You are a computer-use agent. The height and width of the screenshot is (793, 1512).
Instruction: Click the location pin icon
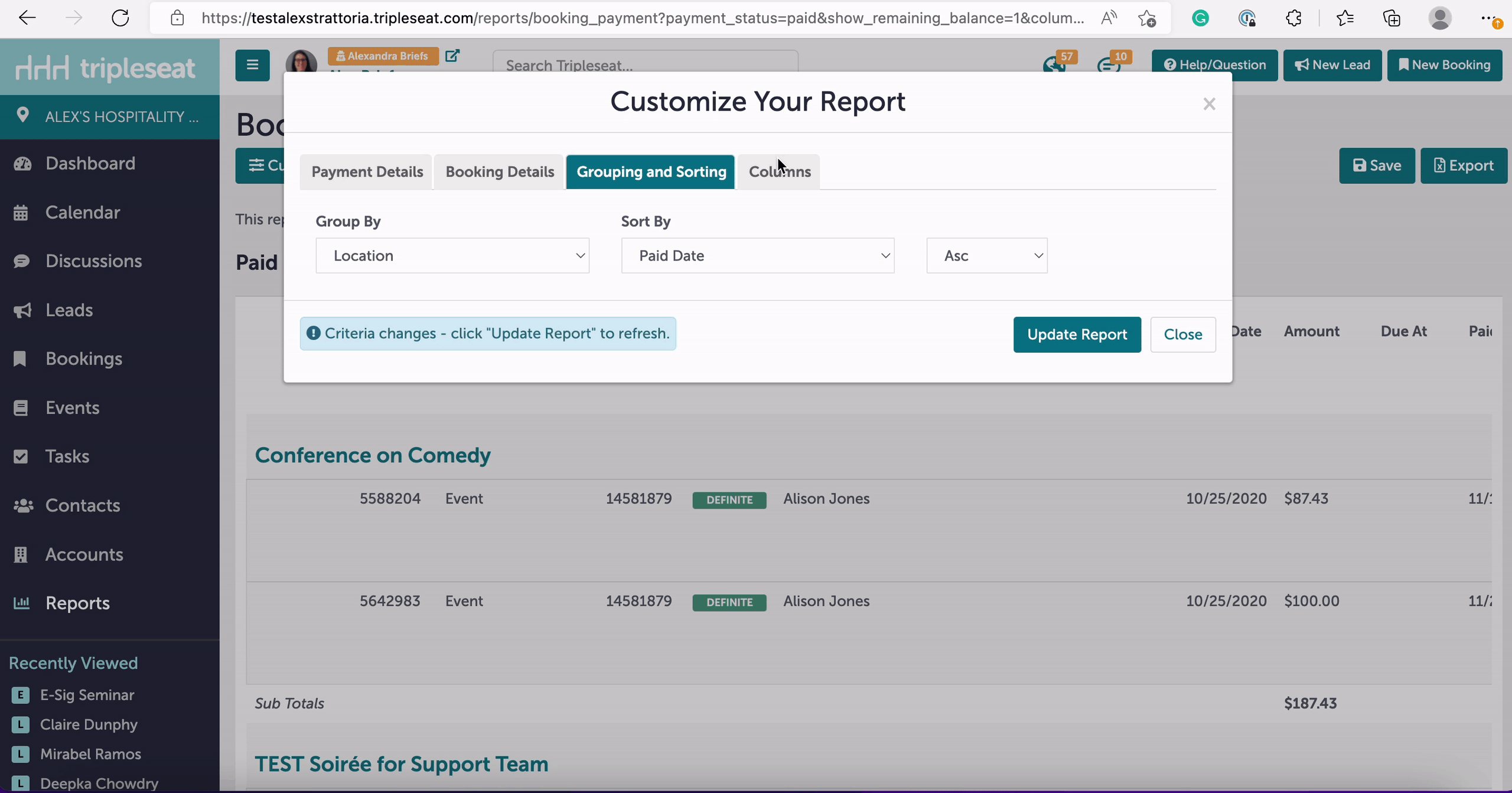[x=22, y=115]
